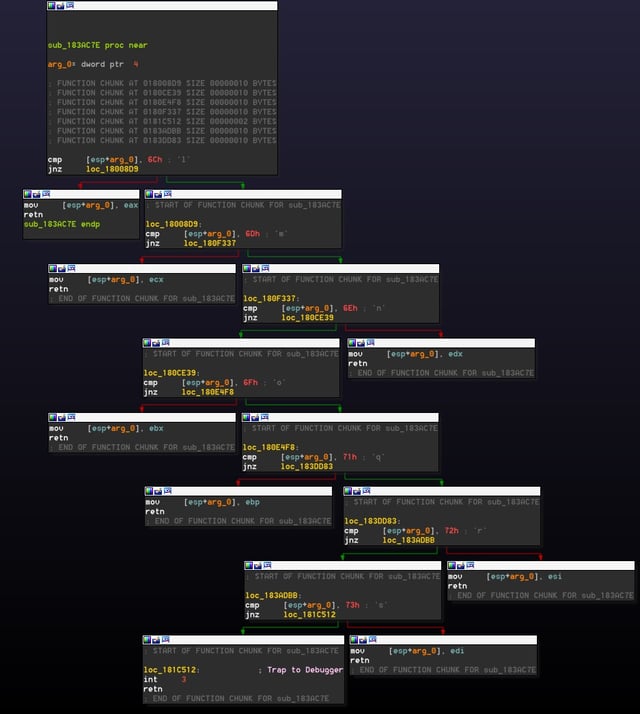Select 'mov [esp+arg_0], edi' instruction
The image size is (640, 714).
[404, 650]
